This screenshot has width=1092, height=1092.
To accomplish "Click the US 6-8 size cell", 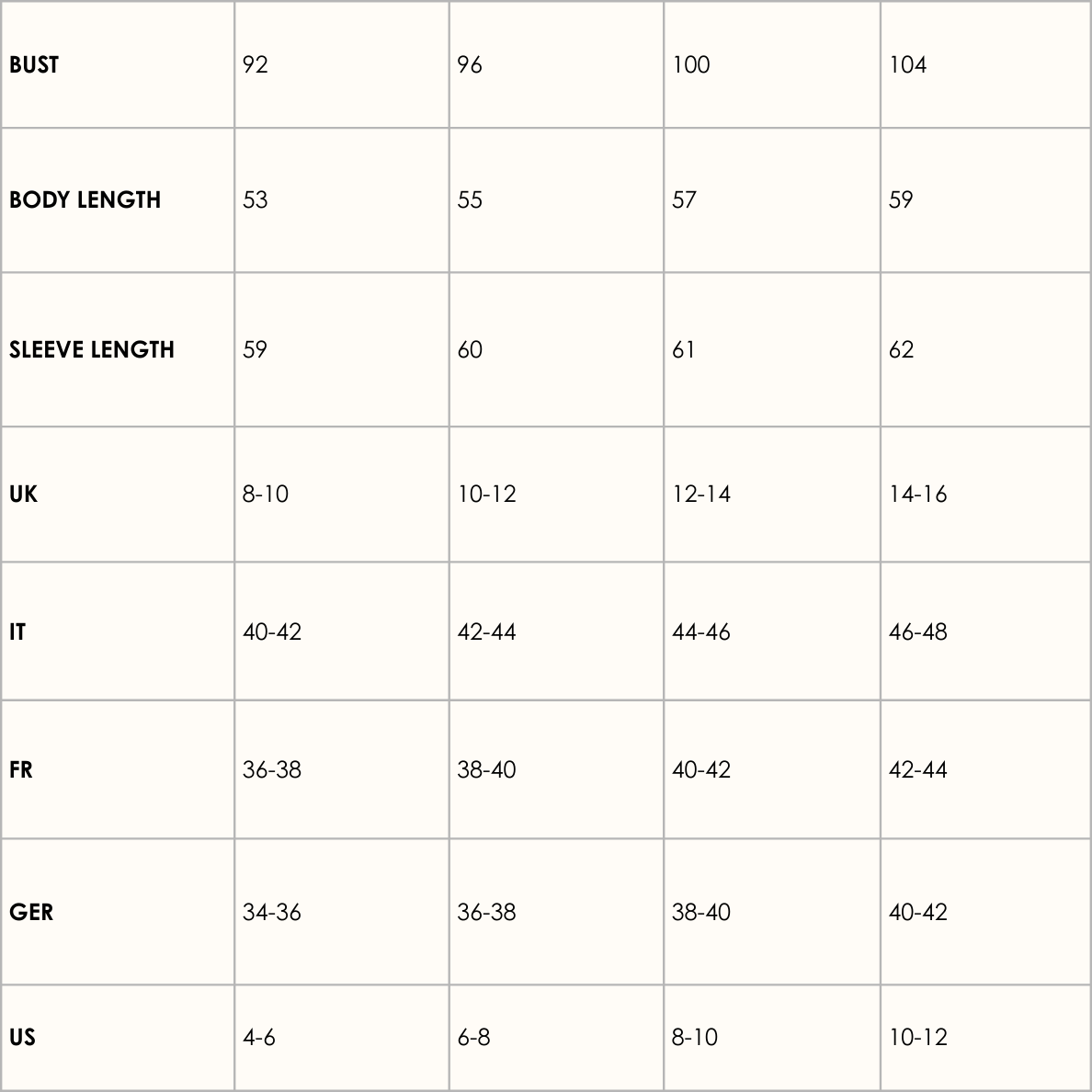I will click(473, 1037).
